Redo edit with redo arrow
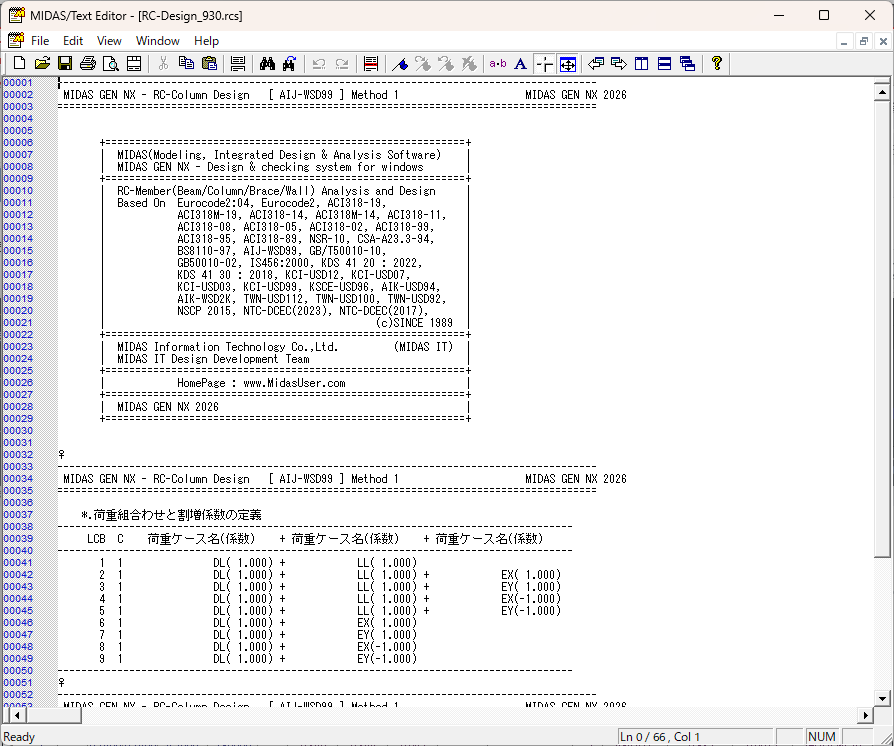894x746 pixels. tap(342, 63)
